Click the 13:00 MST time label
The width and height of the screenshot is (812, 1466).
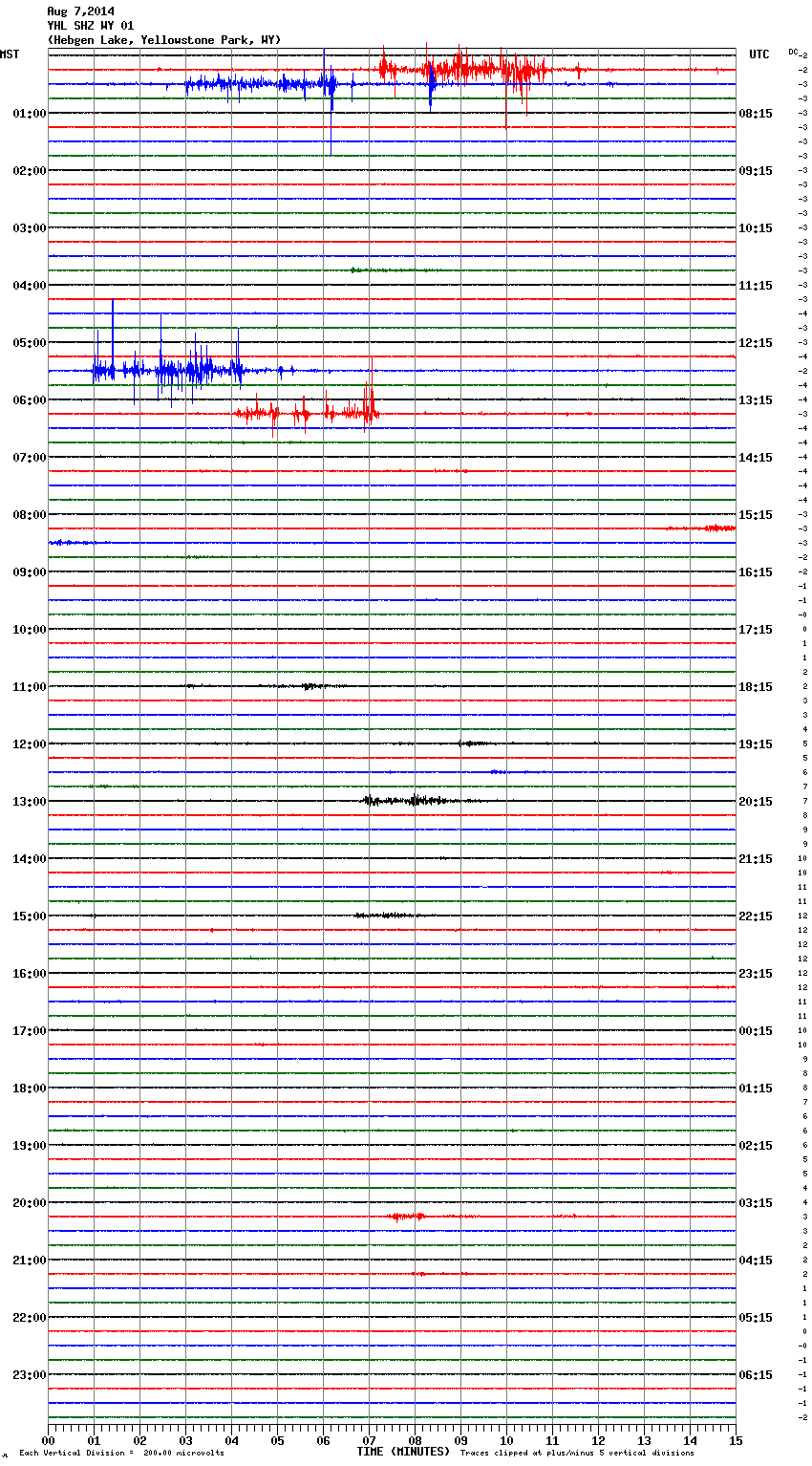tap(29, 802)
